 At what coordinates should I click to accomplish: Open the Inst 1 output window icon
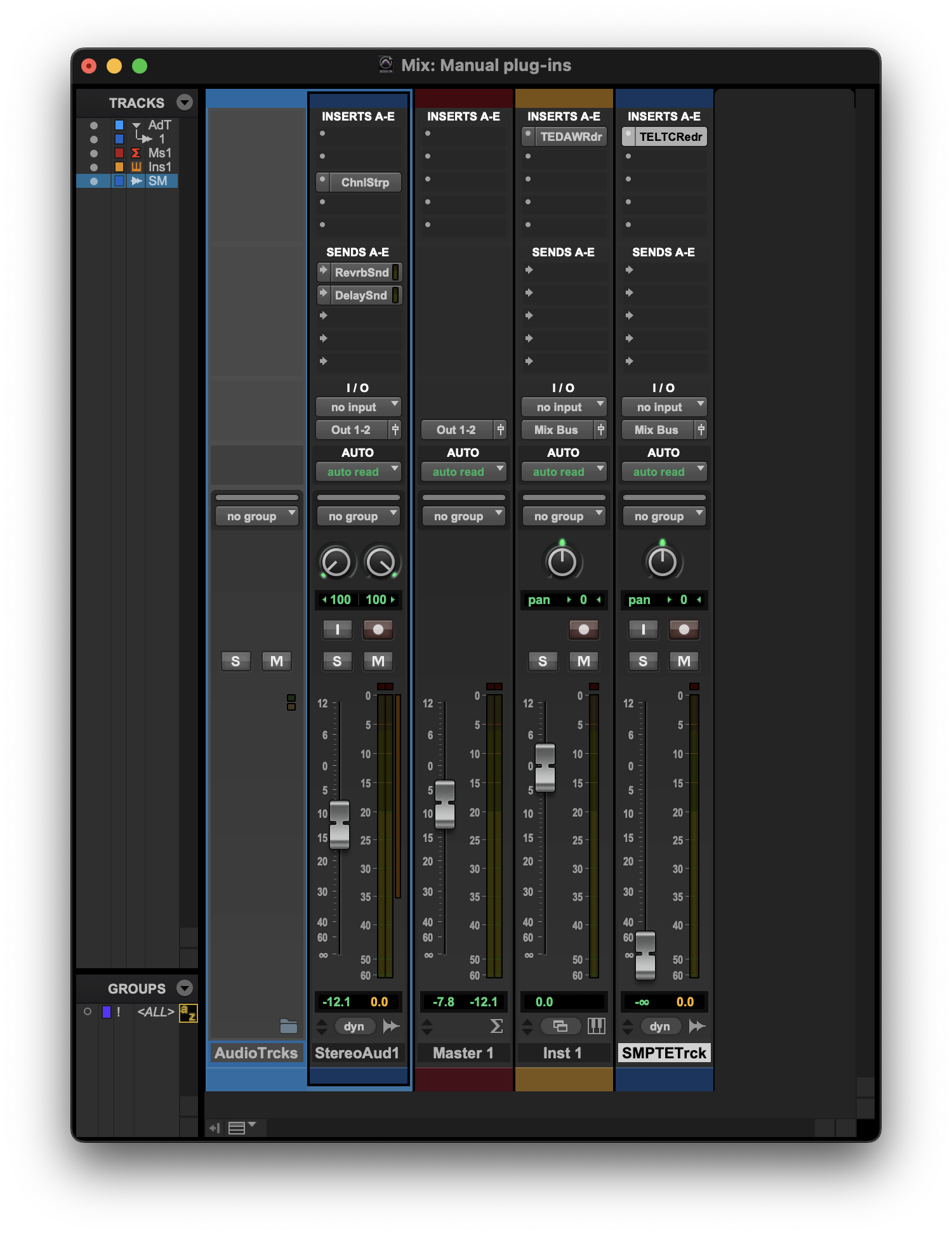[560, 1026]
